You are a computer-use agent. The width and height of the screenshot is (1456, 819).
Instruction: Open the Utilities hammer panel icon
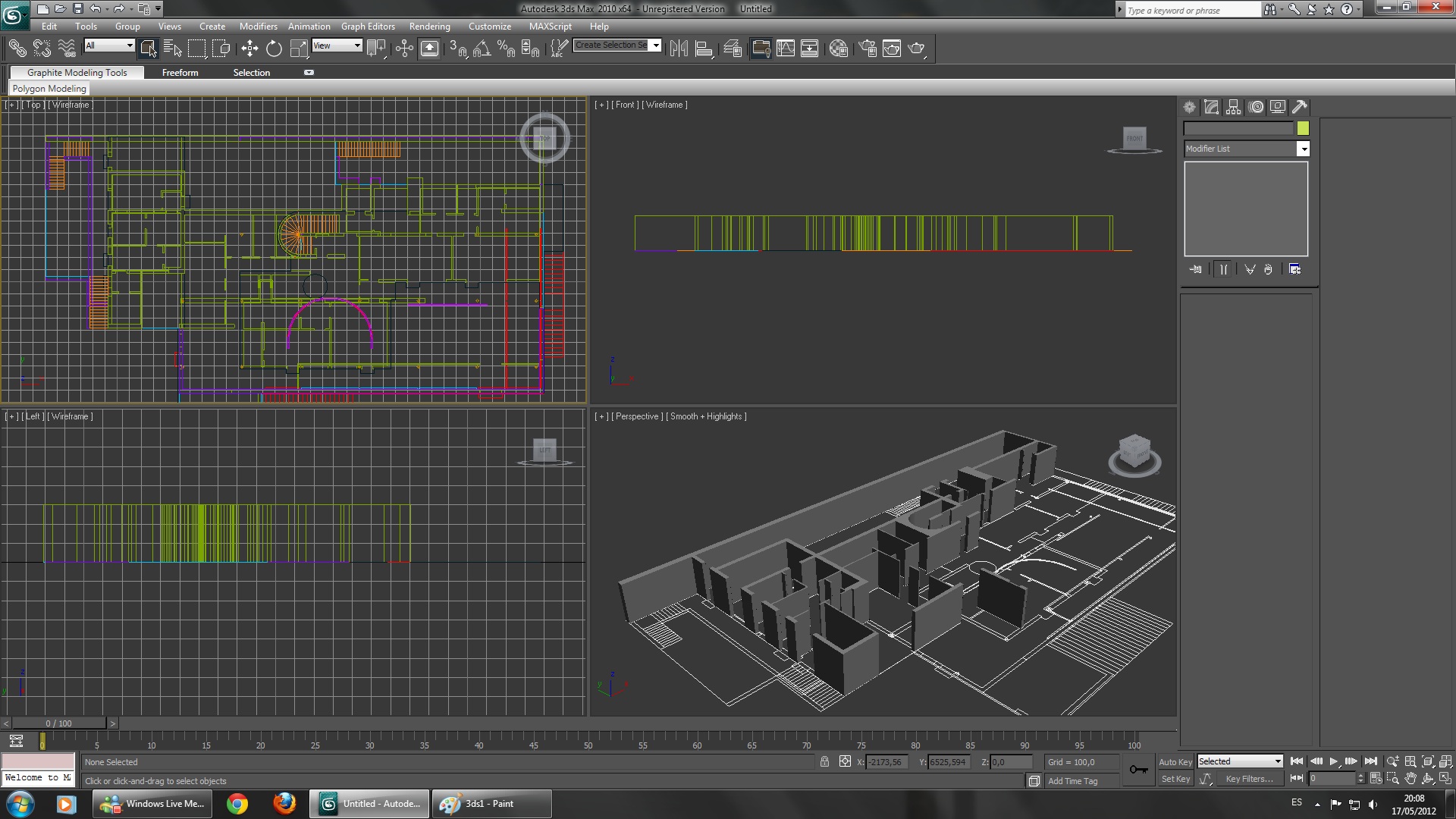(x=1300, y=107)
